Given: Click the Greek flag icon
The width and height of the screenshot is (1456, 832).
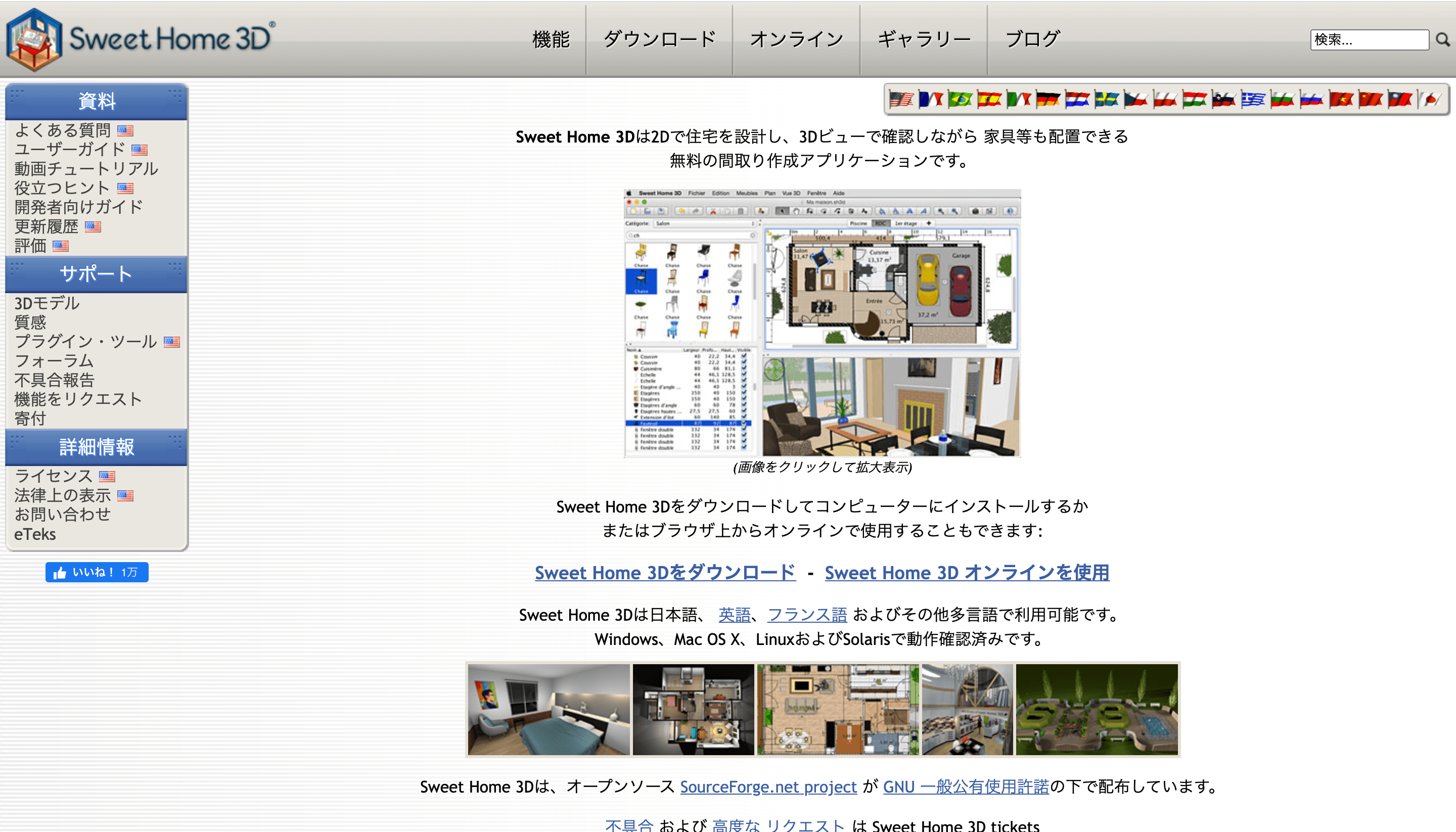Looking at the screenshot, I should (1254, 99).
